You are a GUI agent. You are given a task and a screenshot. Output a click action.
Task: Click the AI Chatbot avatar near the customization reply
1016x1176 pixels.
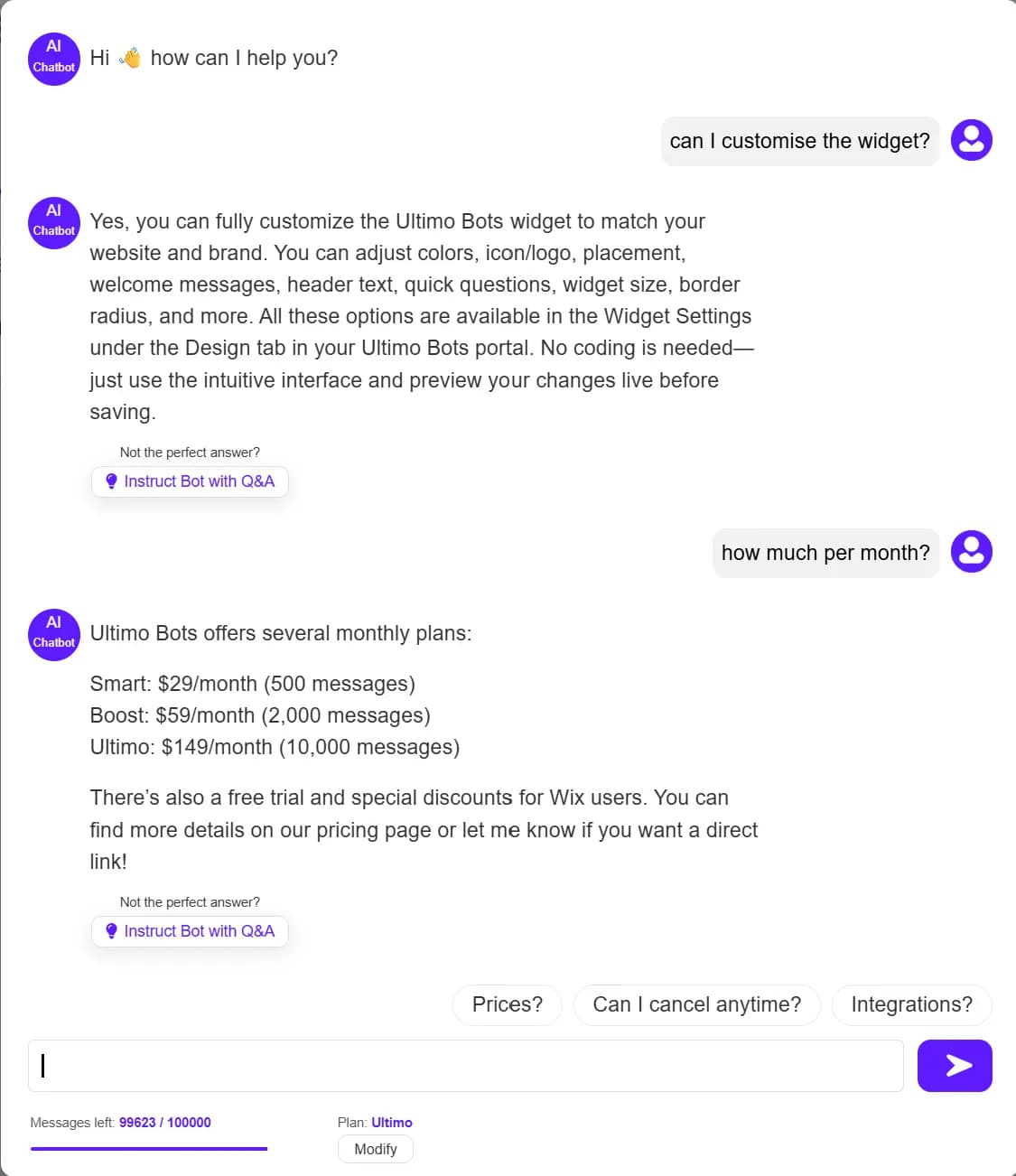pos(53,223)
